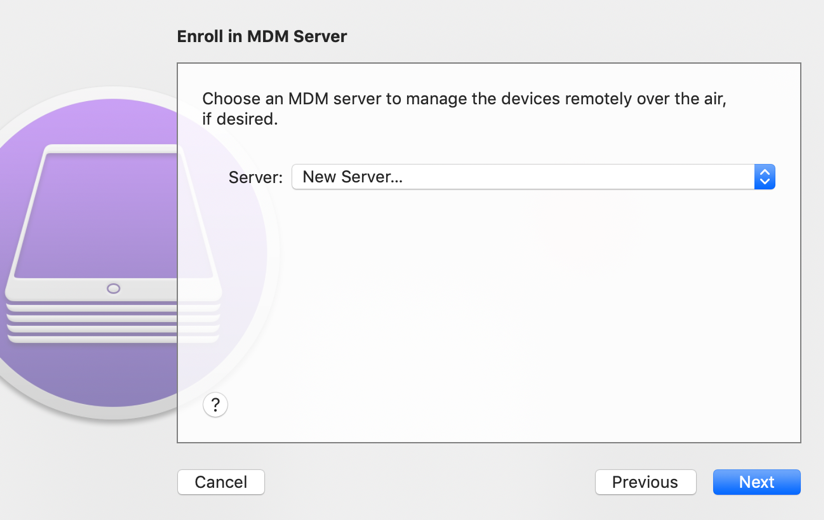Click the gray area between Cancel and Previous
Image resolution: width=824 pixels, height=520 pixels.
pyautogui.click(x=429, y=482)
